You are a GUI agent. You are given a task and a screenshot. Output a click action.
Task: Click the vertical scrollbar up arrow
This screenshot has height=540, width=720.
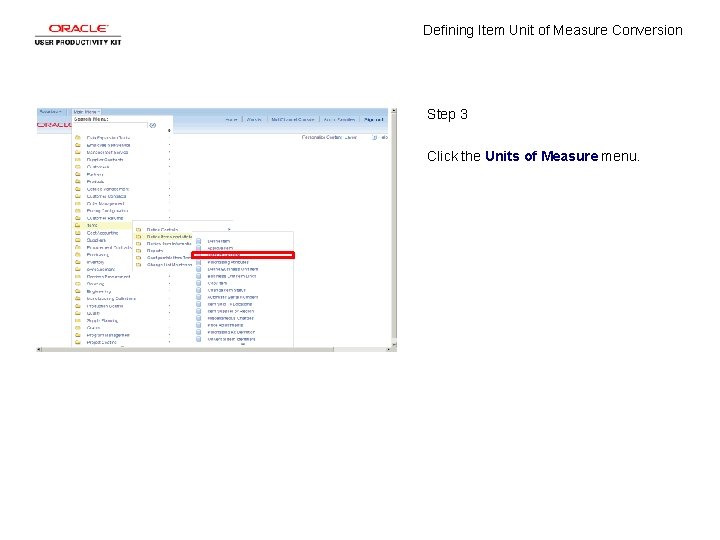point(394,111)
